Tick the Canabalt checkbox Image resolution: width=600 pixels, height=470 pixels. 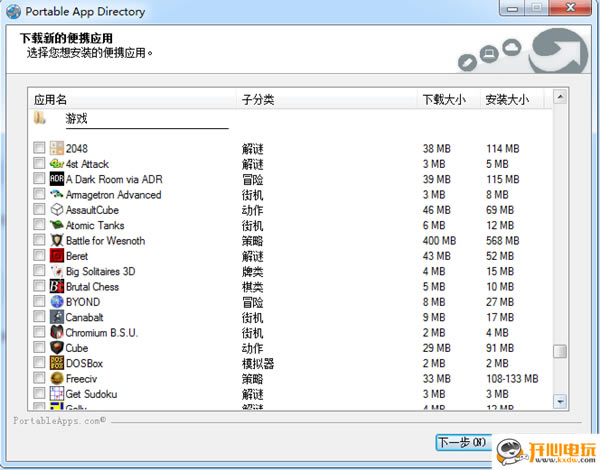(x=39, y=317)
